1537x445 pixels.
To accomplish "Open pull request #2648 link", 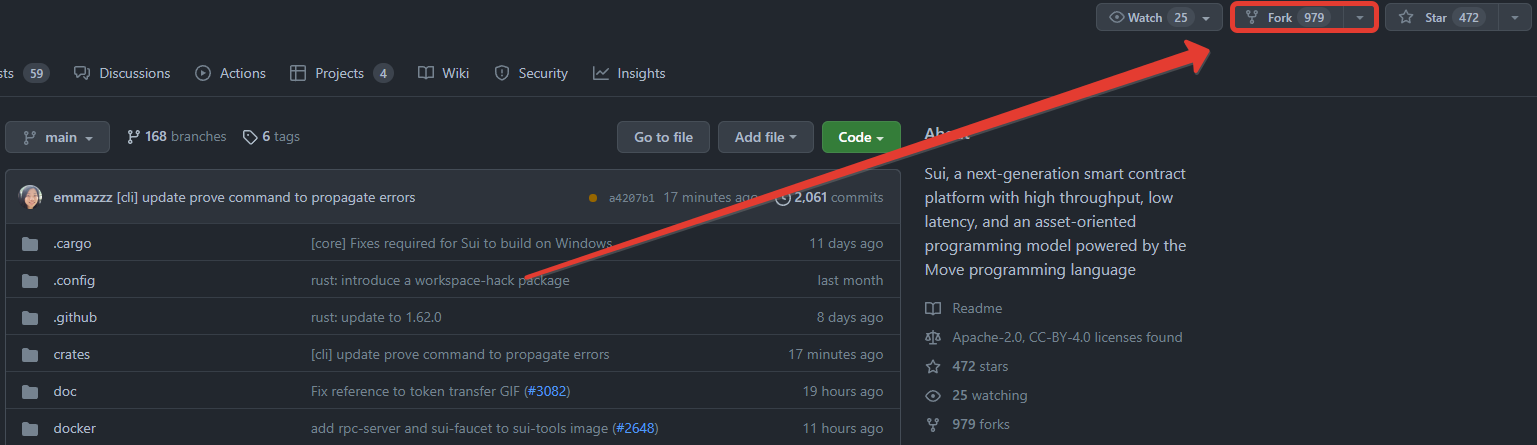I will pos(635,428).
